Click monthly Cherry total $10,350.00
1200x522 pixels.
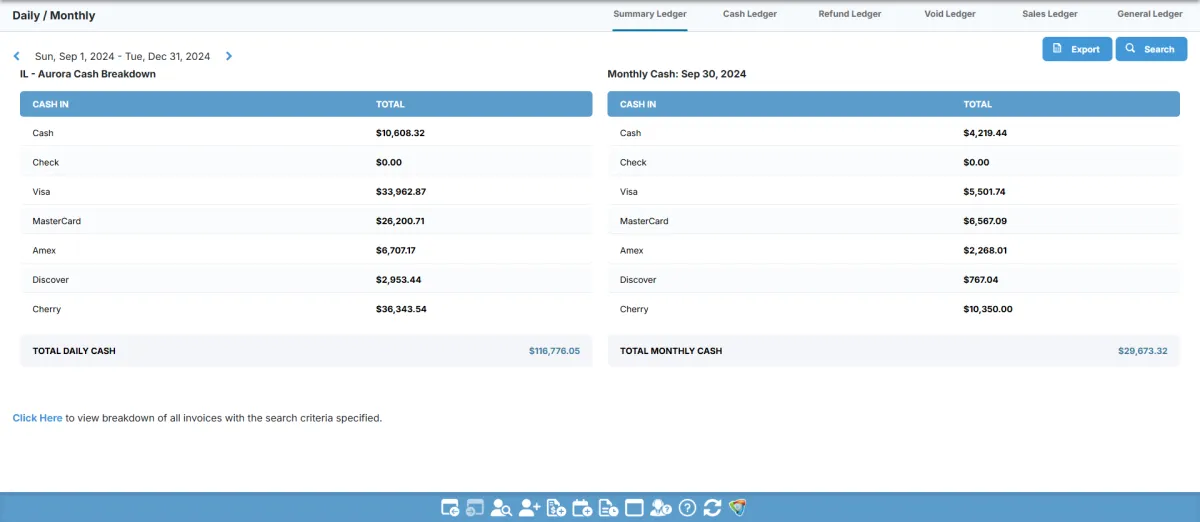click(988, 309)
